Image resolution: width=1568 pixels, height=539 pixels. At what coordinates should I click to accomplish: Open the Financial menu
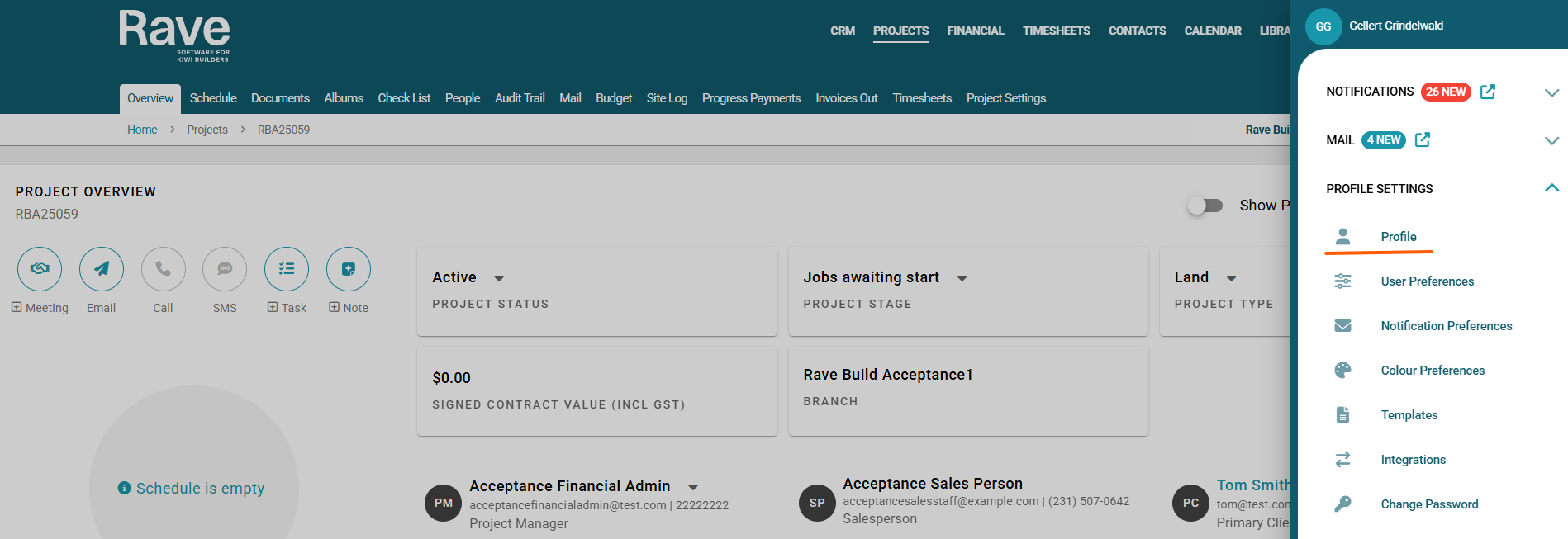click(x=976, y=31)
